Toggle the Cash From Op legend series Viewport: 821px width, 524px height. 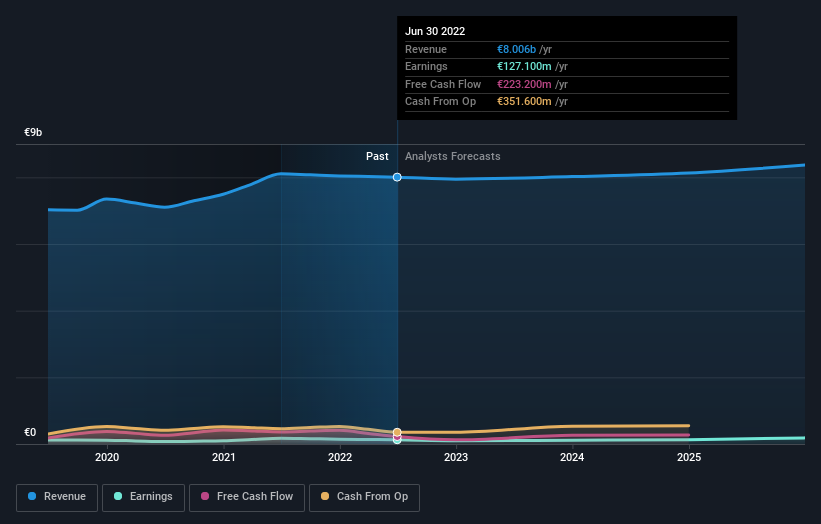coord(364,497)
